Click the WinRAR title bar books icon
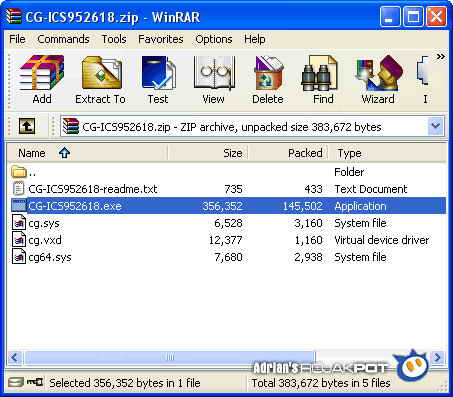This screenshot has height=397, width=453. click(14, 17)
